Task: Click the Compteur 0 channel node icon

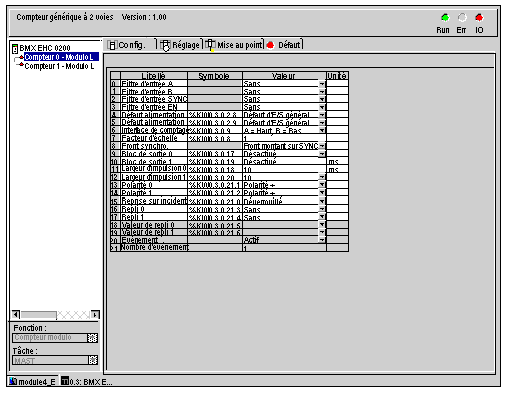Action: (x=21, y=57)
